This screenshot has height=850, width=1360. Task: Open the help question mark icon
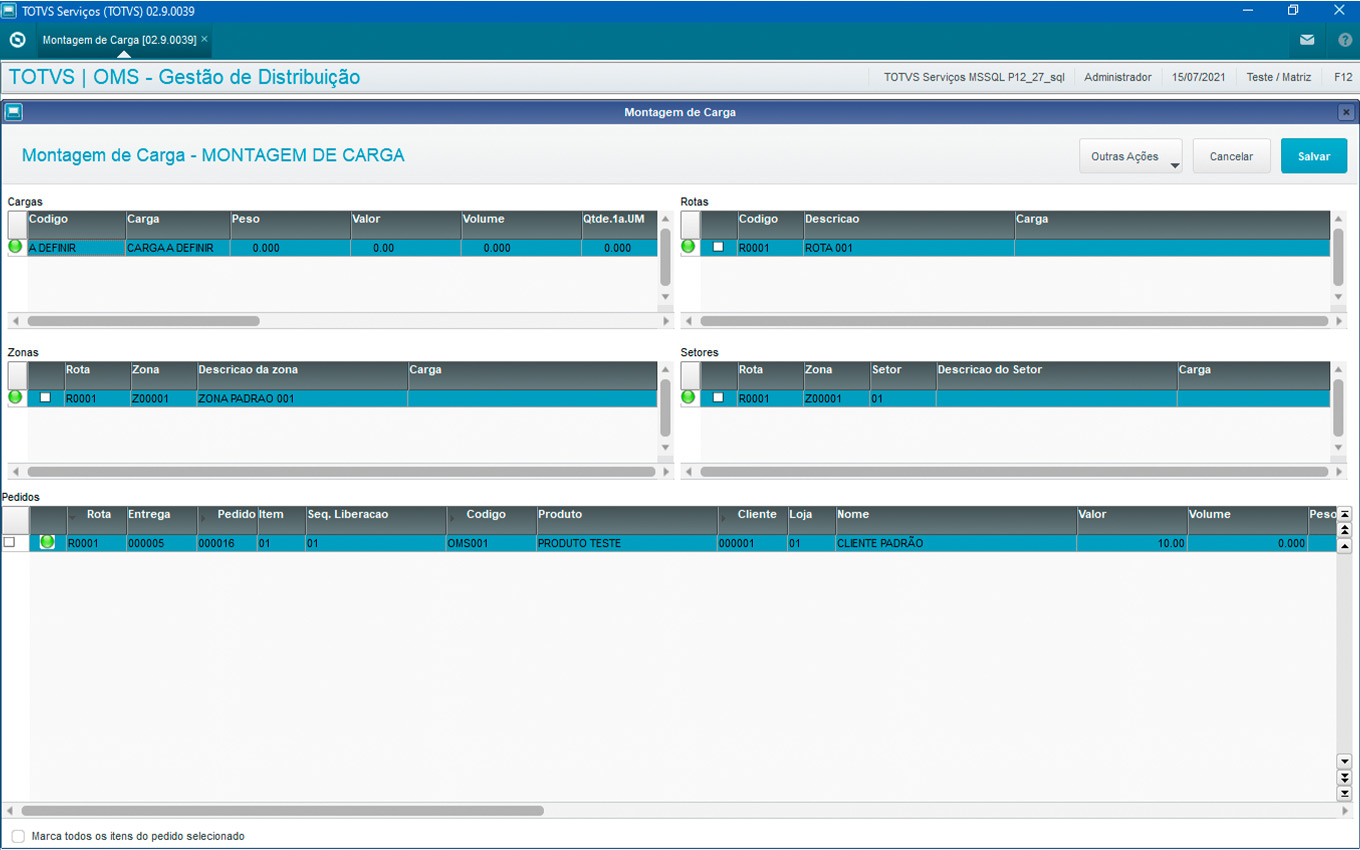click(x=1345, y=40)
